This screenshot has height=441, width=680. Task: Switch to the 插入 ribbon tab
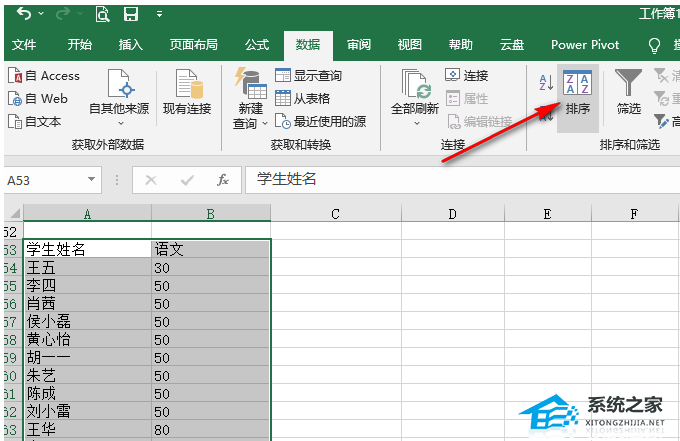tap(131, 45)
